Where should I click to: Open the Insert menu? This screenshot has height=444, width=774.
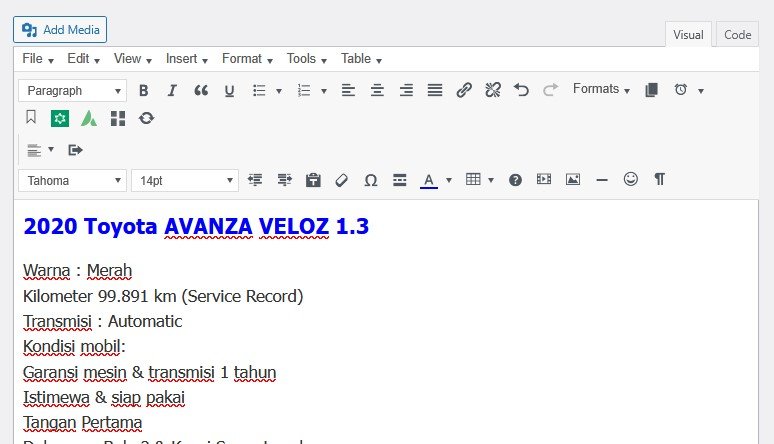(187, 59)
